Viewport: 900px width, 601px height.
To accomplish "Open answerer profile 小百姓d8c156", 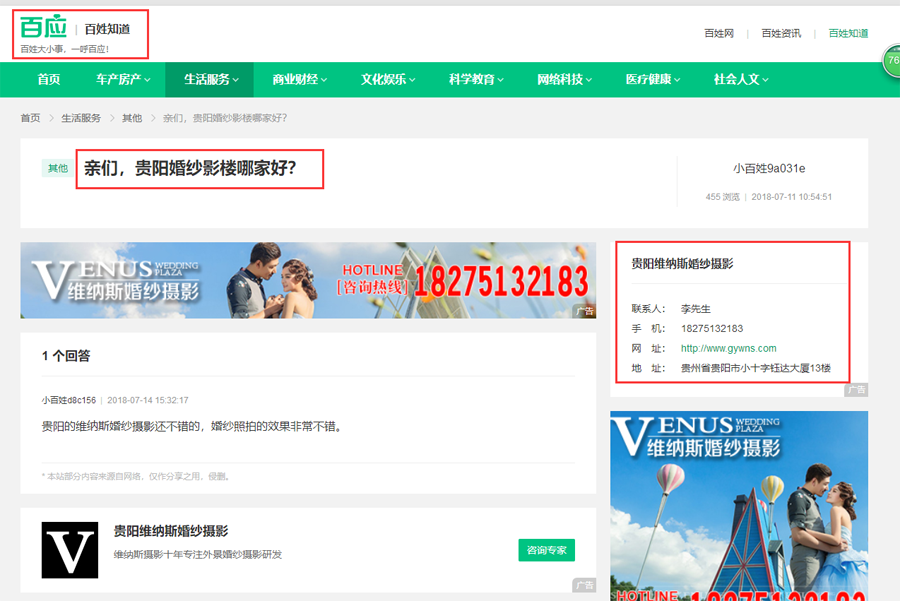I will tap(69, 400).
